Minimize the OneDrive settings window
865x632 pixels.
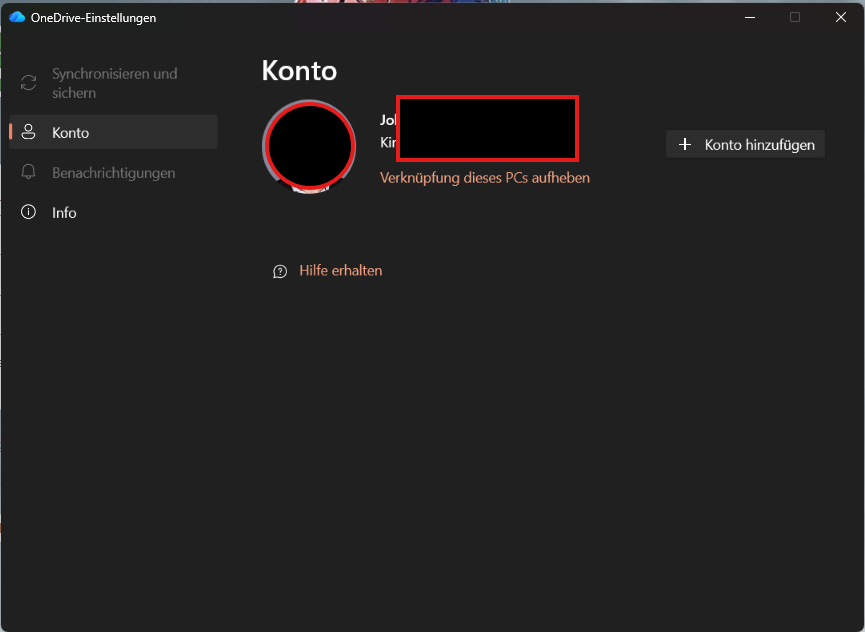750,18
